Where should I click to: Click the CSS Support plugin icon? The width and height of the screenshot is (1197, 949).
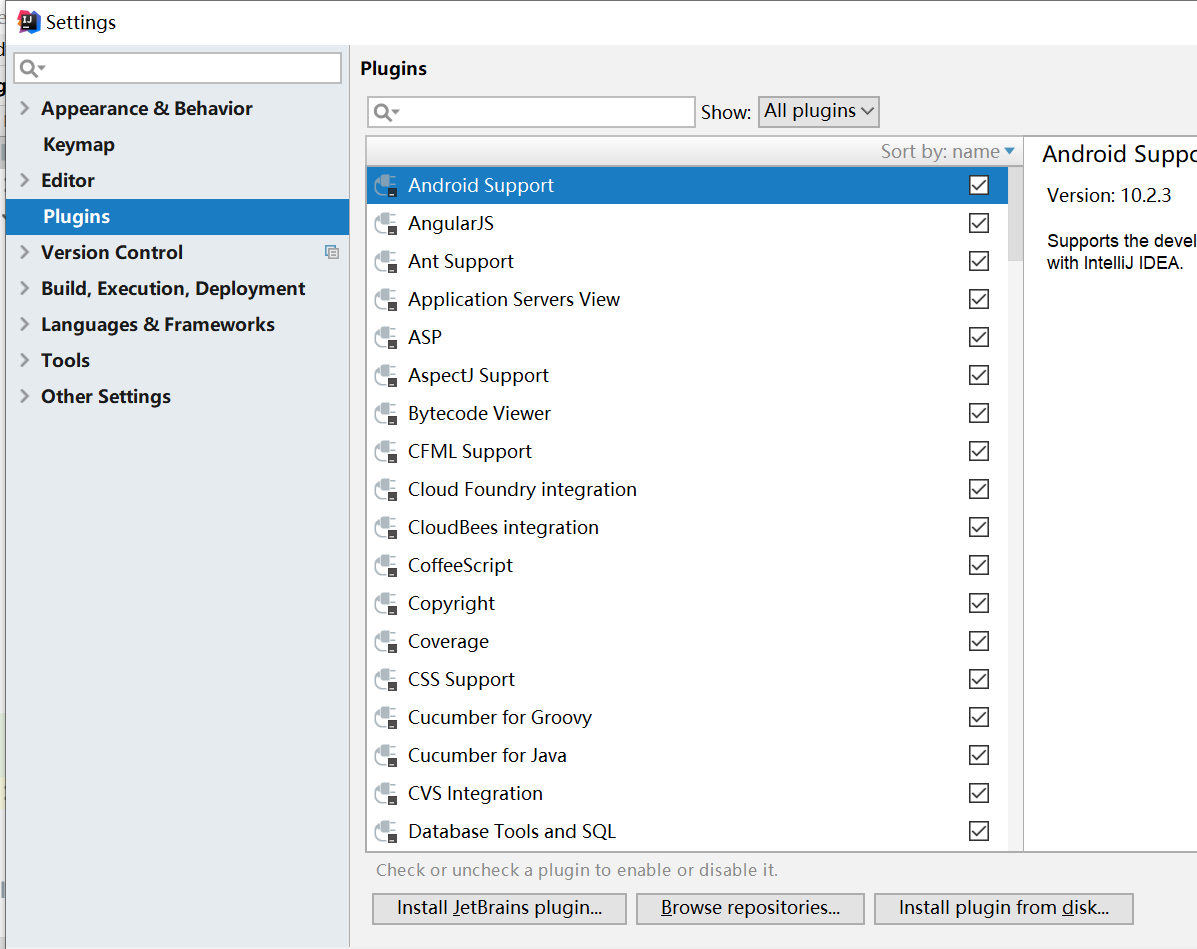coord(386,679)
